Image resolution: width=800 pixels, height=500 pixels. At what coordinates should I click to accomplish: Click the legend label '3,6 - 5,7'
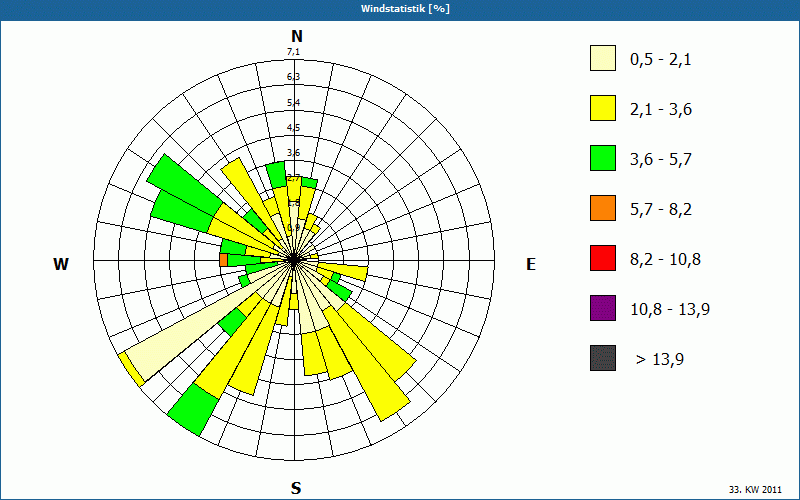(661, 160)
